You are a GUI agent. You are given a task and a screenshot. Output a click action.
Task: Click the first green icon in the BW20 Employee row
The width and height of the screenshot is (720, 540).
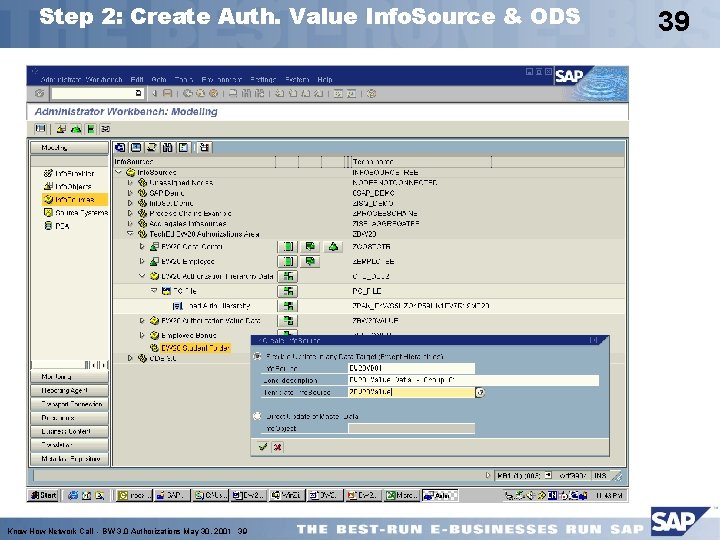pos(287,261)
